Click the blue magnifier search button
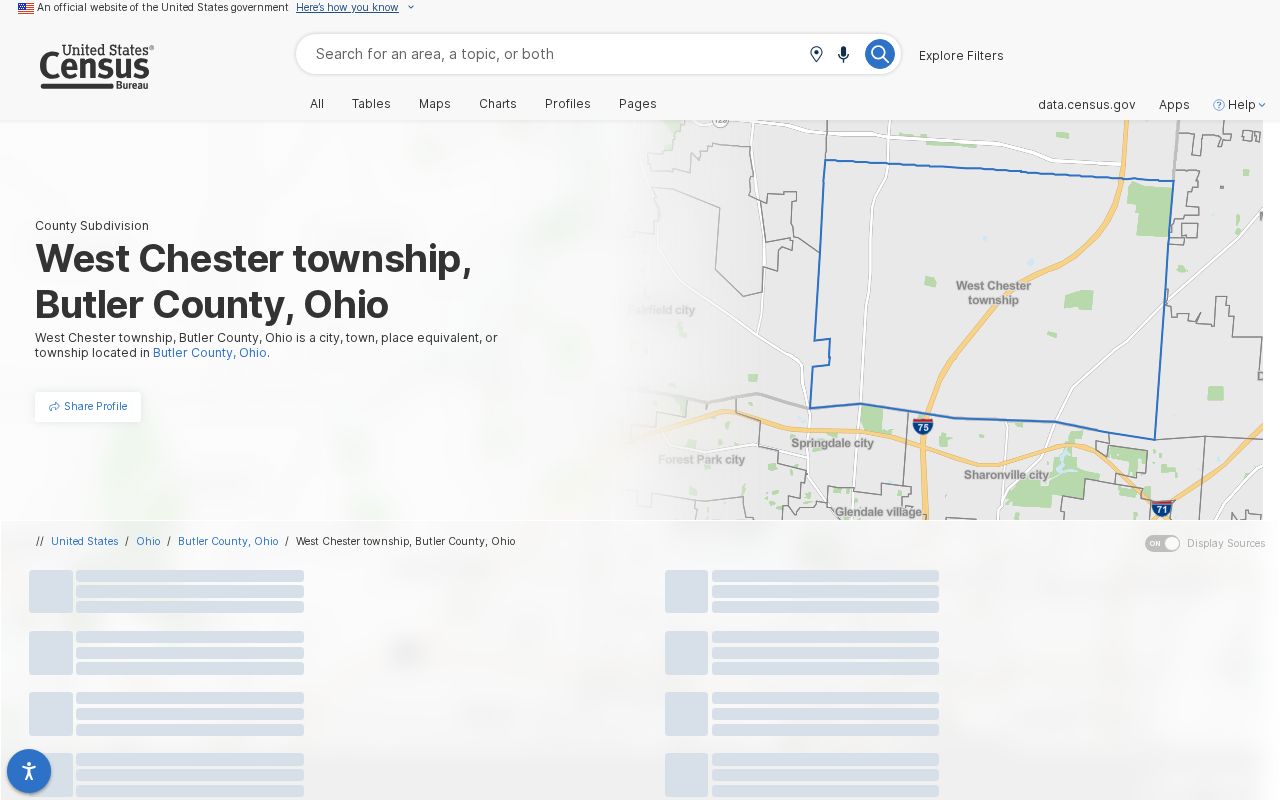 tap(879, 54)
